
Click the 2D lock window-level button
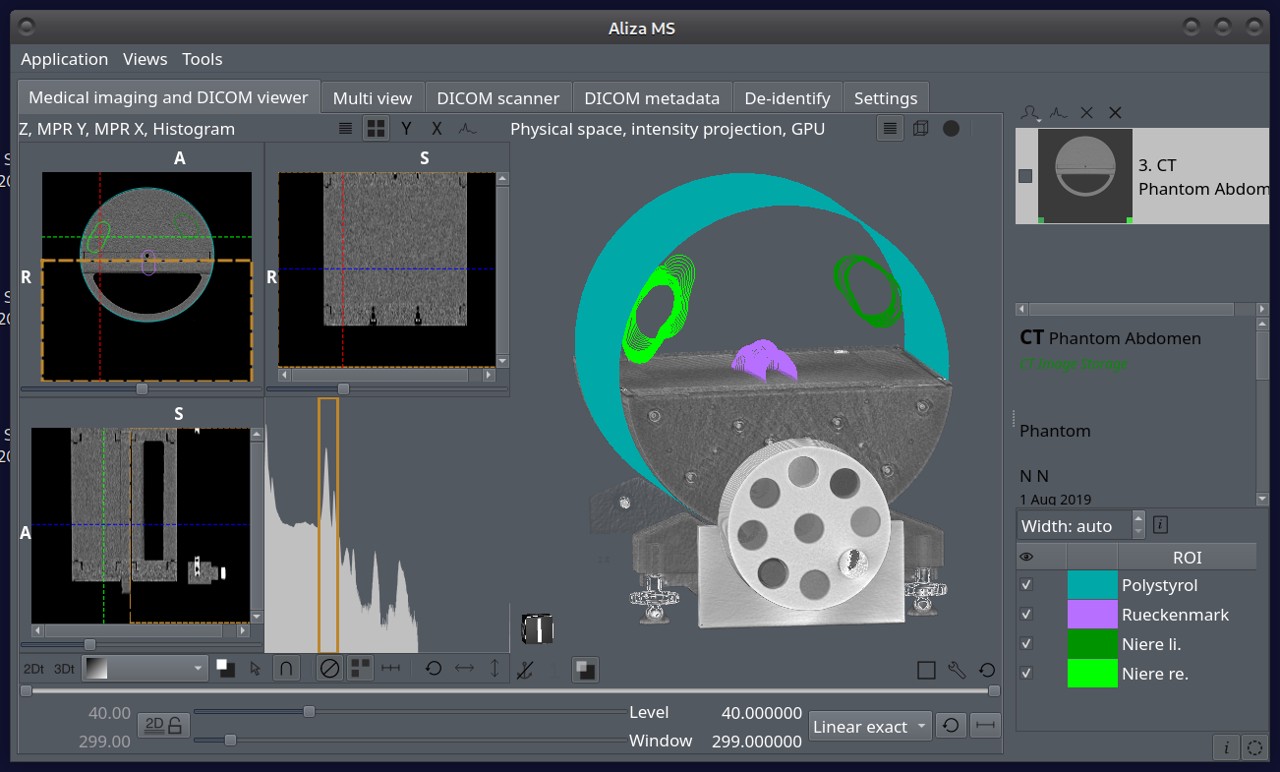[165, 726]
